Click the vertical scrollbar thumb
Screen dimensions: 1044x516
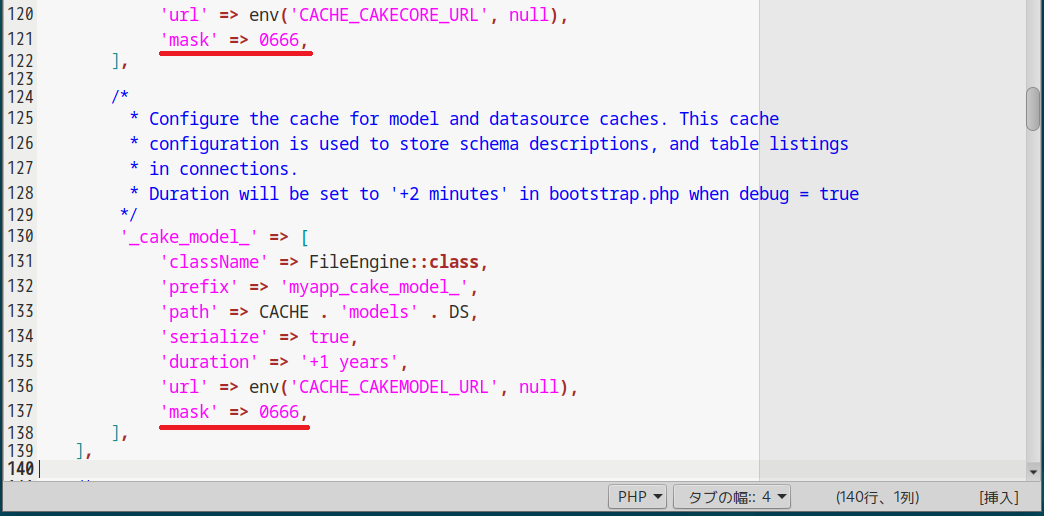click(1033, 109)
